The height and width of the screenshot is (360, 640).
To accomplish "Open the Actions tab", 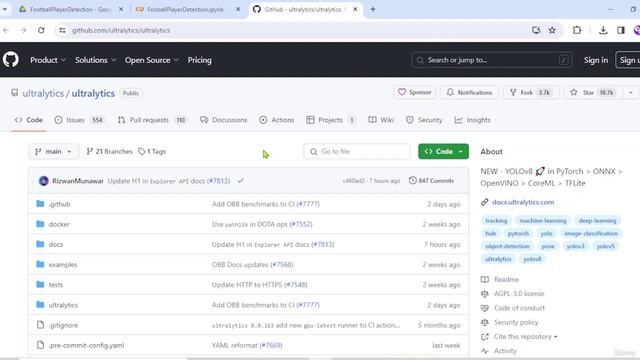I will pyautogui.click(x=277, y=120).
